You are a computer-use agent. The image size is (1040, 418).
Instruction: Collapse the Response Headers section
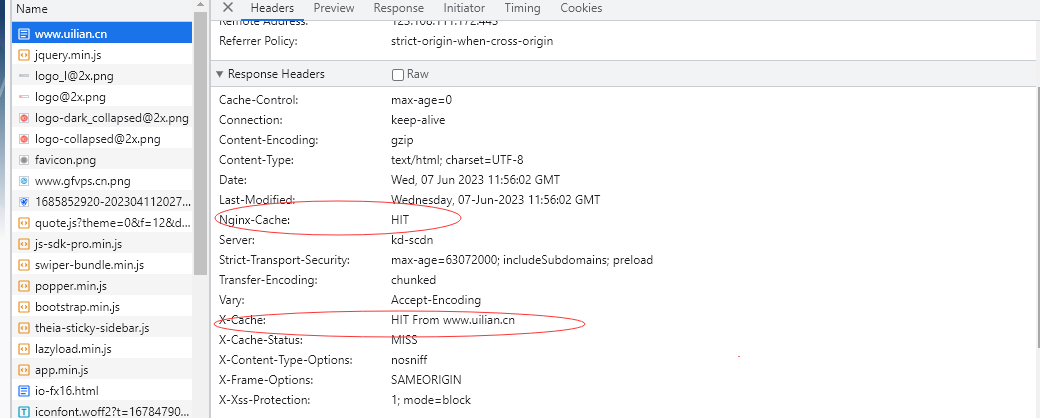[220, 75]
